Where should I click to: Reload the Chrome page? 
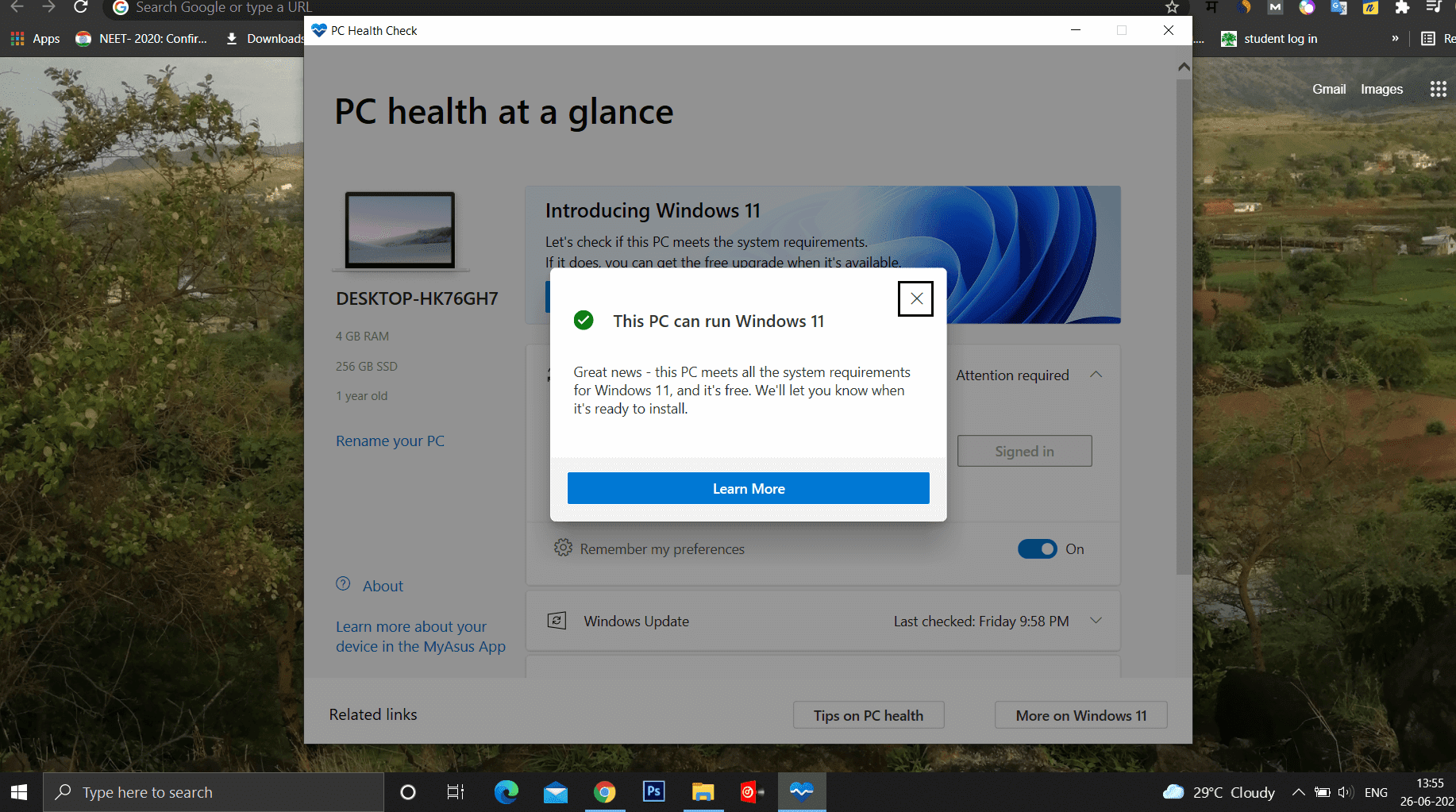click(80, 7)
